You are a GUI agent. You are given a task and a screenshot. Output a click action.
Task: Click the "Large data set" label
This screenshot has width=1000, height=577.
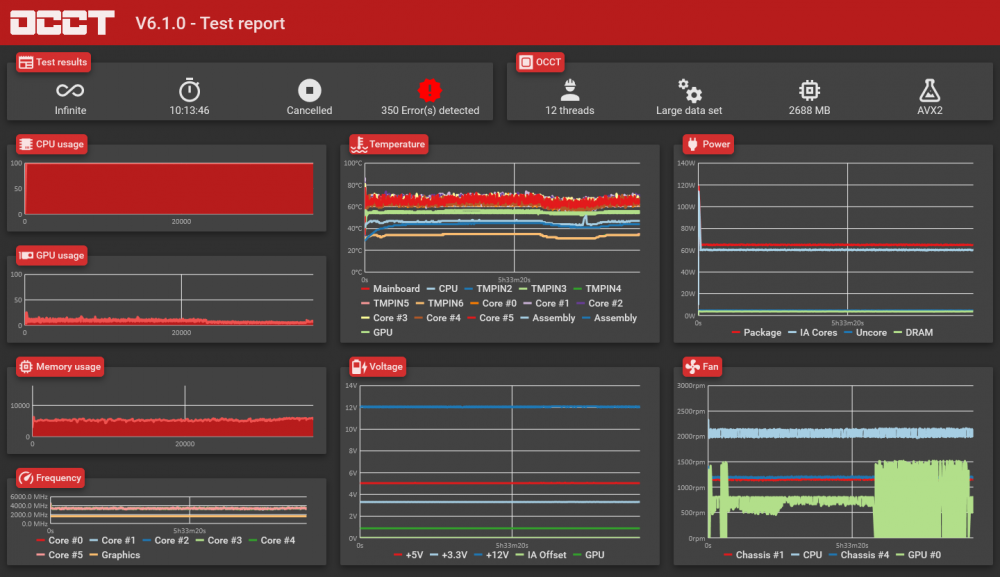pos(689,110)
